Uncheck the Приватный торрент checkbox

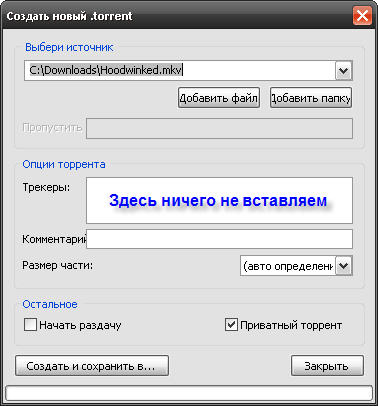coord(231,325)
